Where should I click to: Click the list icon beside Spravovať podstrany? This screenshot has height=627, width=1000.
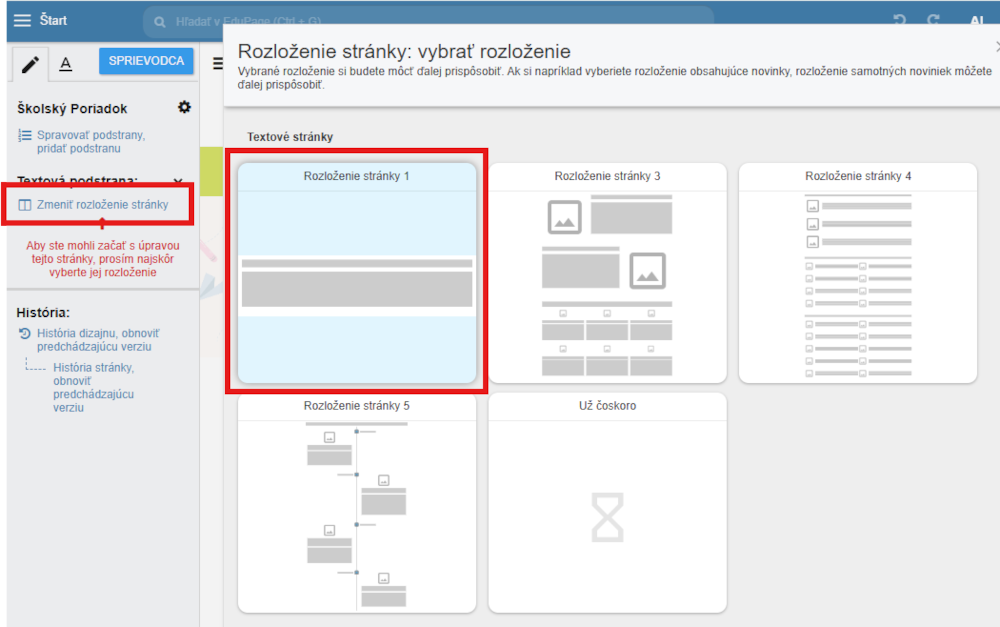[25, 136]
